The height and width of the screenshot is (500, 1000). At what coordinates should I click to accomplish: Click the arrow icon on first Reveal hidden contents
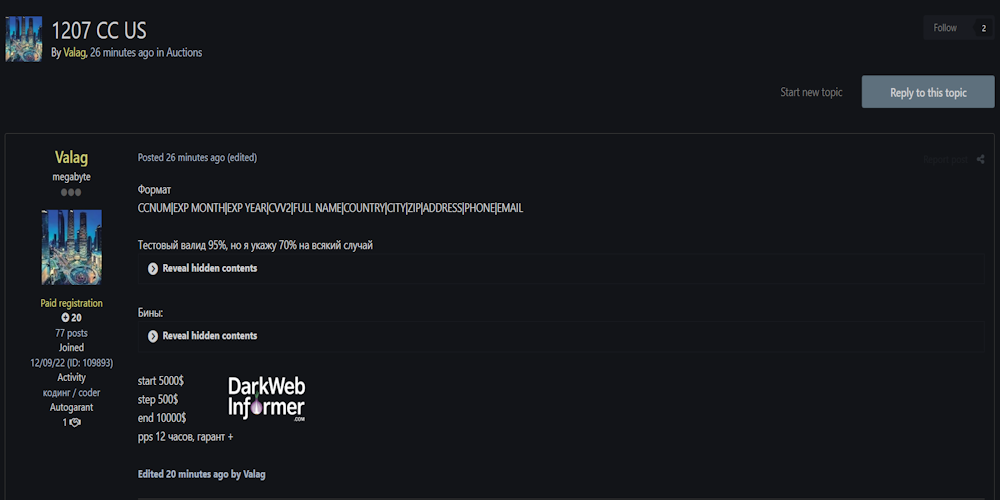tap(153, 268)
